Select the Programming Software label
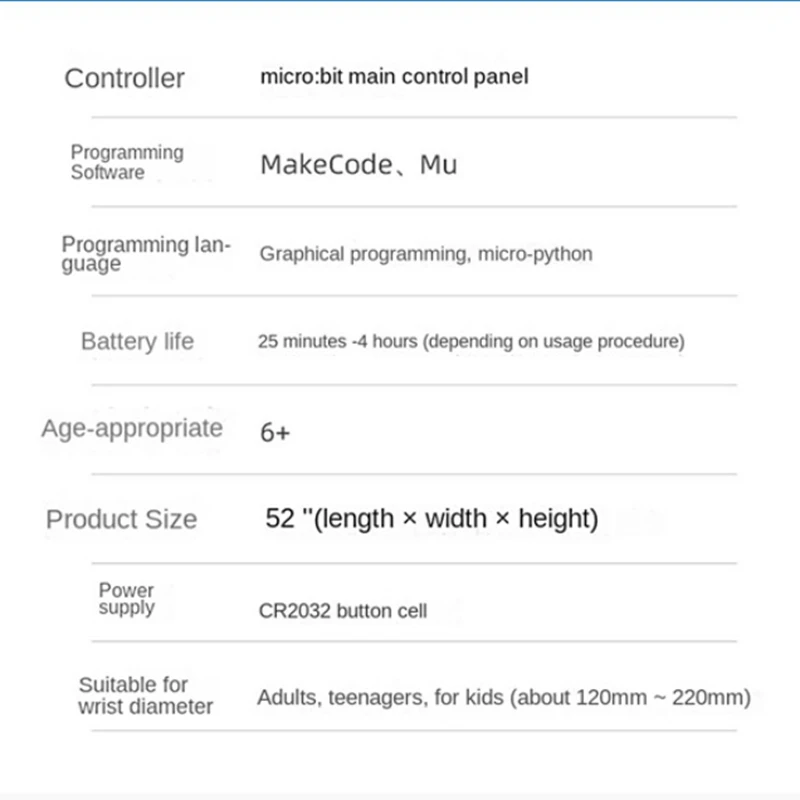This screenshot has width=800, height=800. (127, 162)
